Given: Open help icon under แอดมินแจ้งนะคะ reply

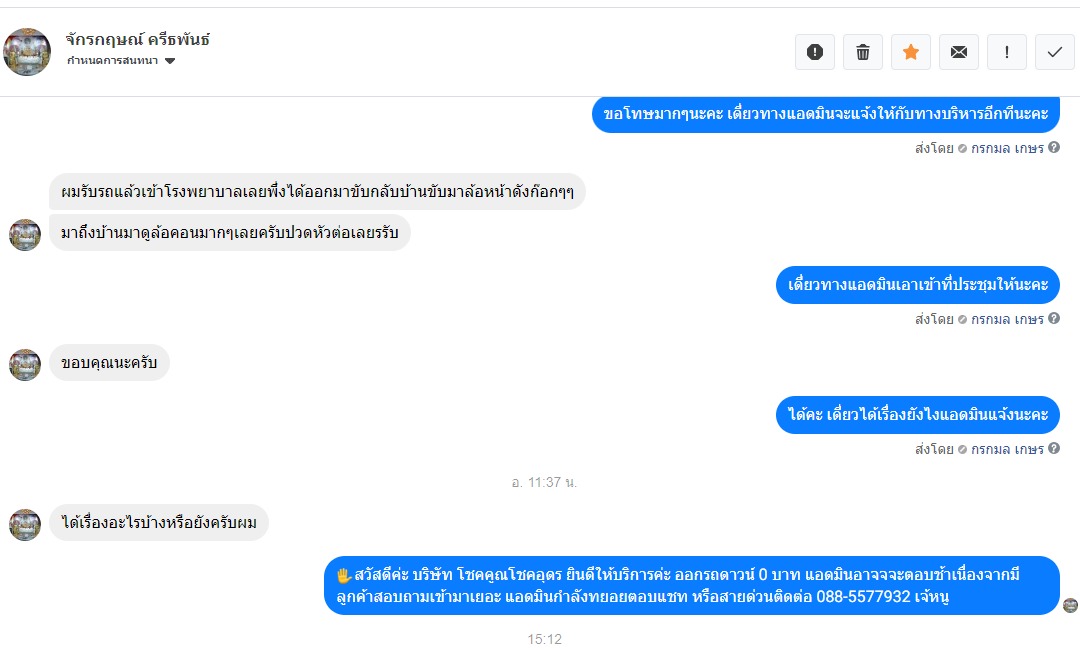Looking at the screenshot, I should click(x=1054, y=449).
